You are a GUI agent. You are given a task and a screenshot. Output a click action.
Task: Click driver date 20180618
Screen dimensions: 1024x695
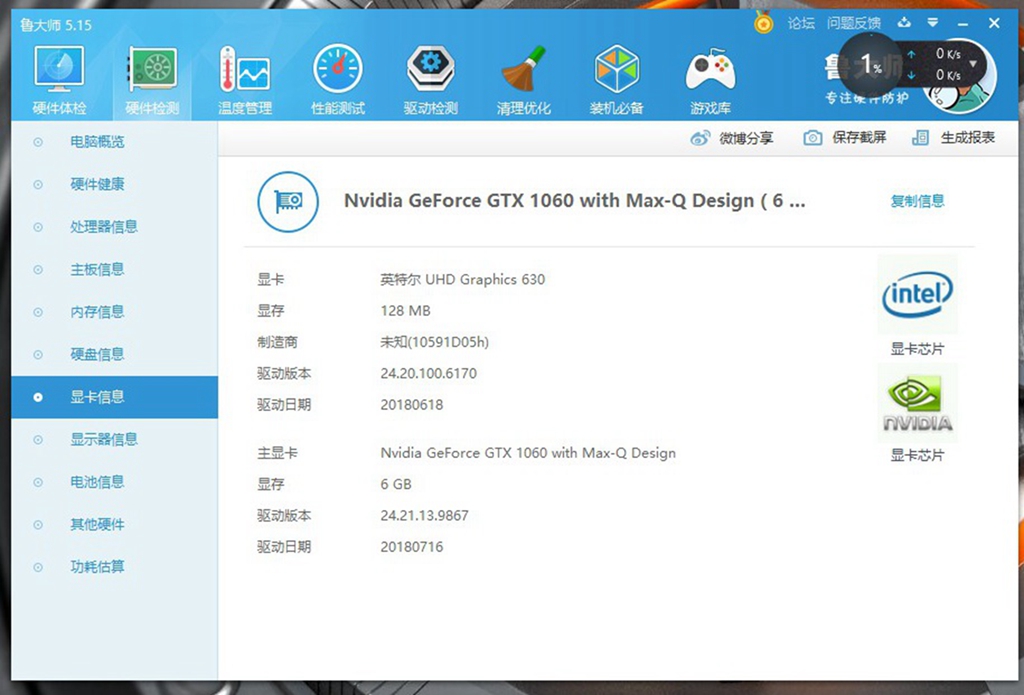tap(411, 405)
